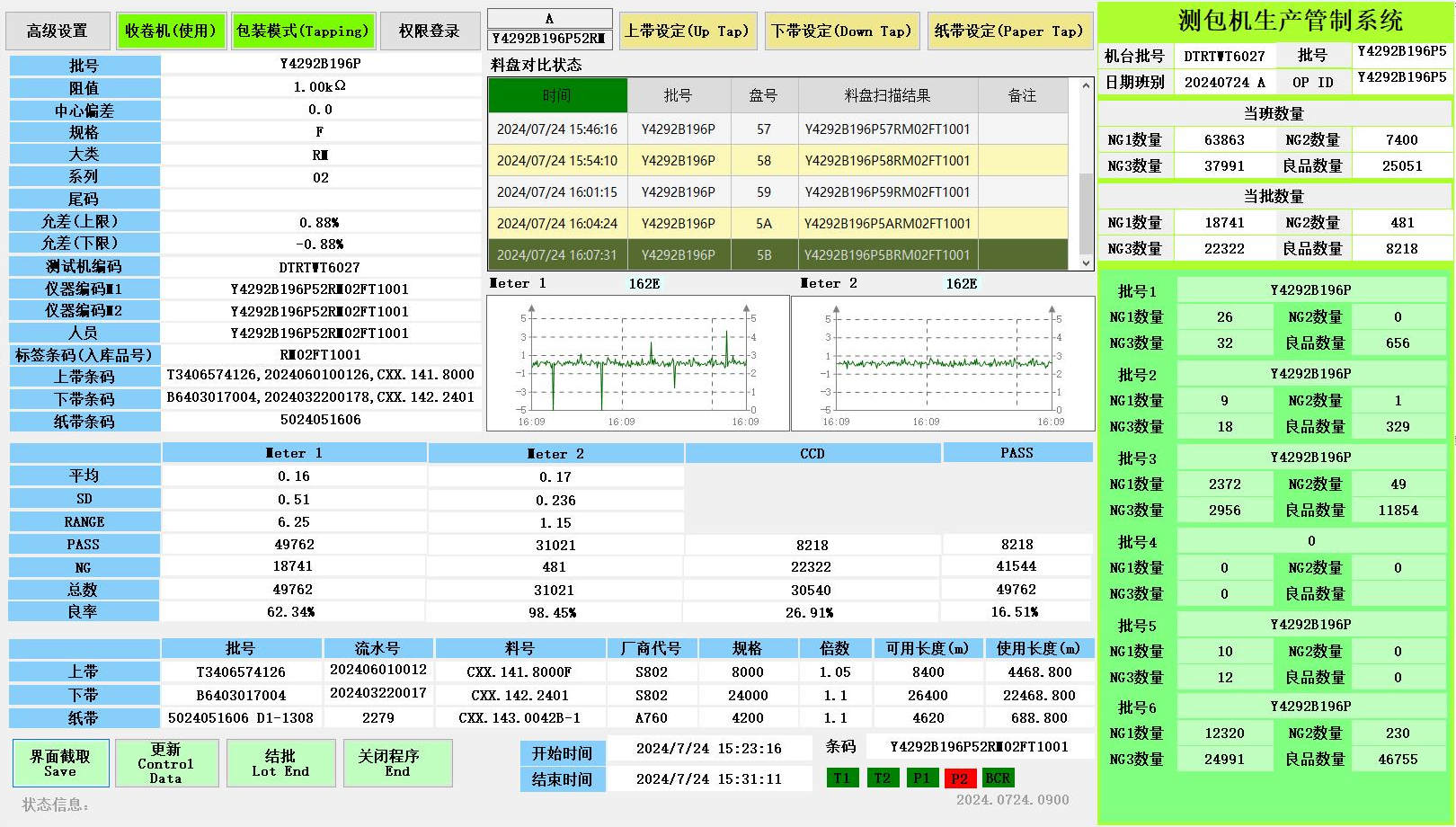Screen dimensions: 1456x827
Task: Toggle 包装模式(Tapping) mode
Action: click(x=303, y=31)
